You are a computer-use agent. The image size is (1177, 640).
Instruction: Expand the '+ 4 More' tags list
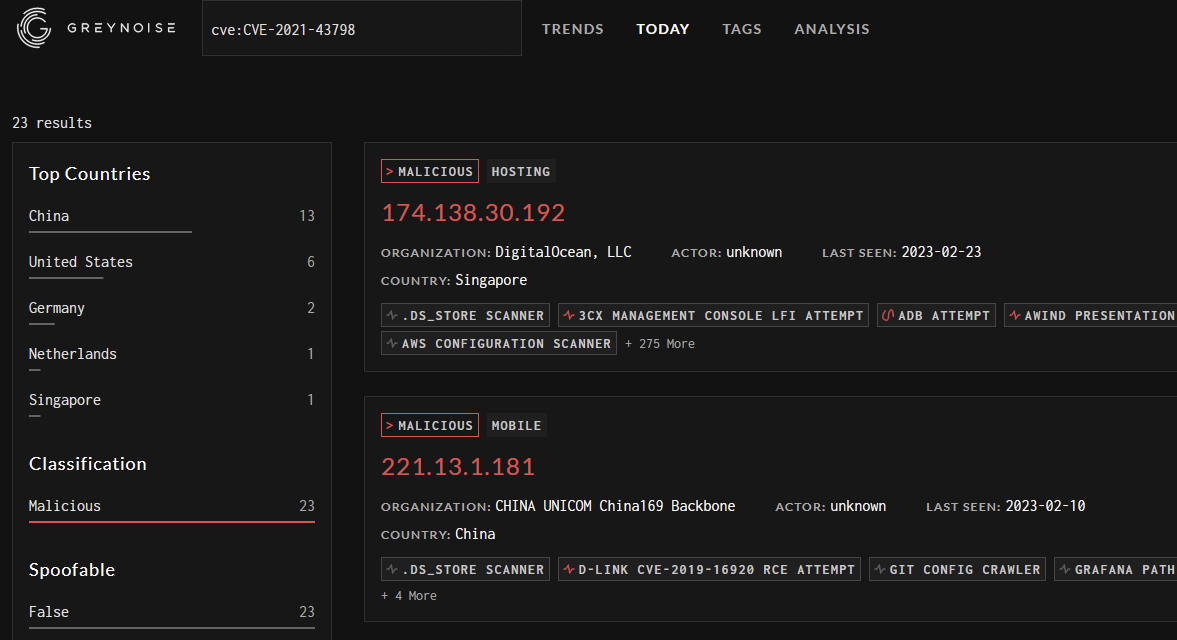click(x=409, y=596)
